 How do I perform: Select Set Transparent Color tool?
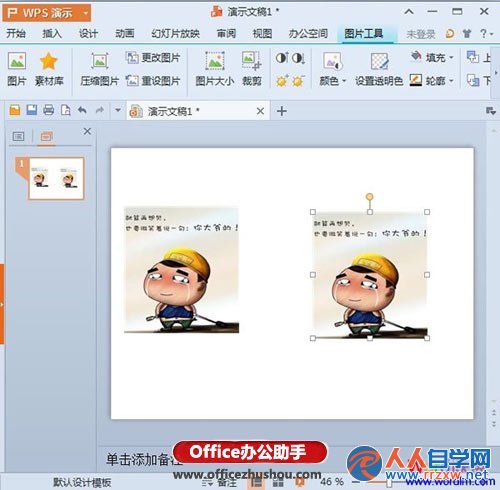379,61
